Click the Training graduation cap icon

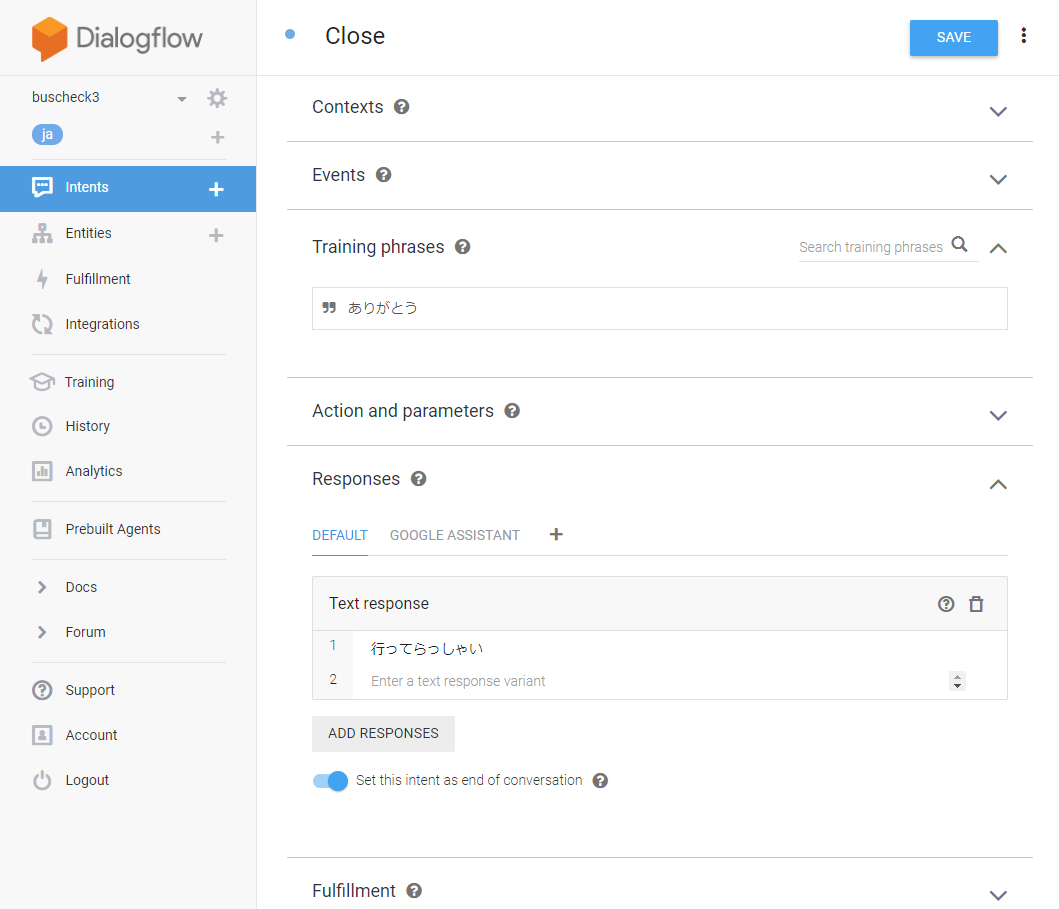(42, 382)
